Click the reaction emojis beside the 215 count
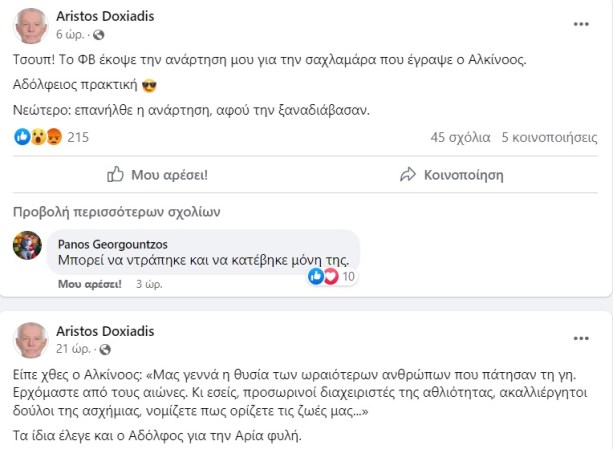Screen dimensions: 613x449 38,137
